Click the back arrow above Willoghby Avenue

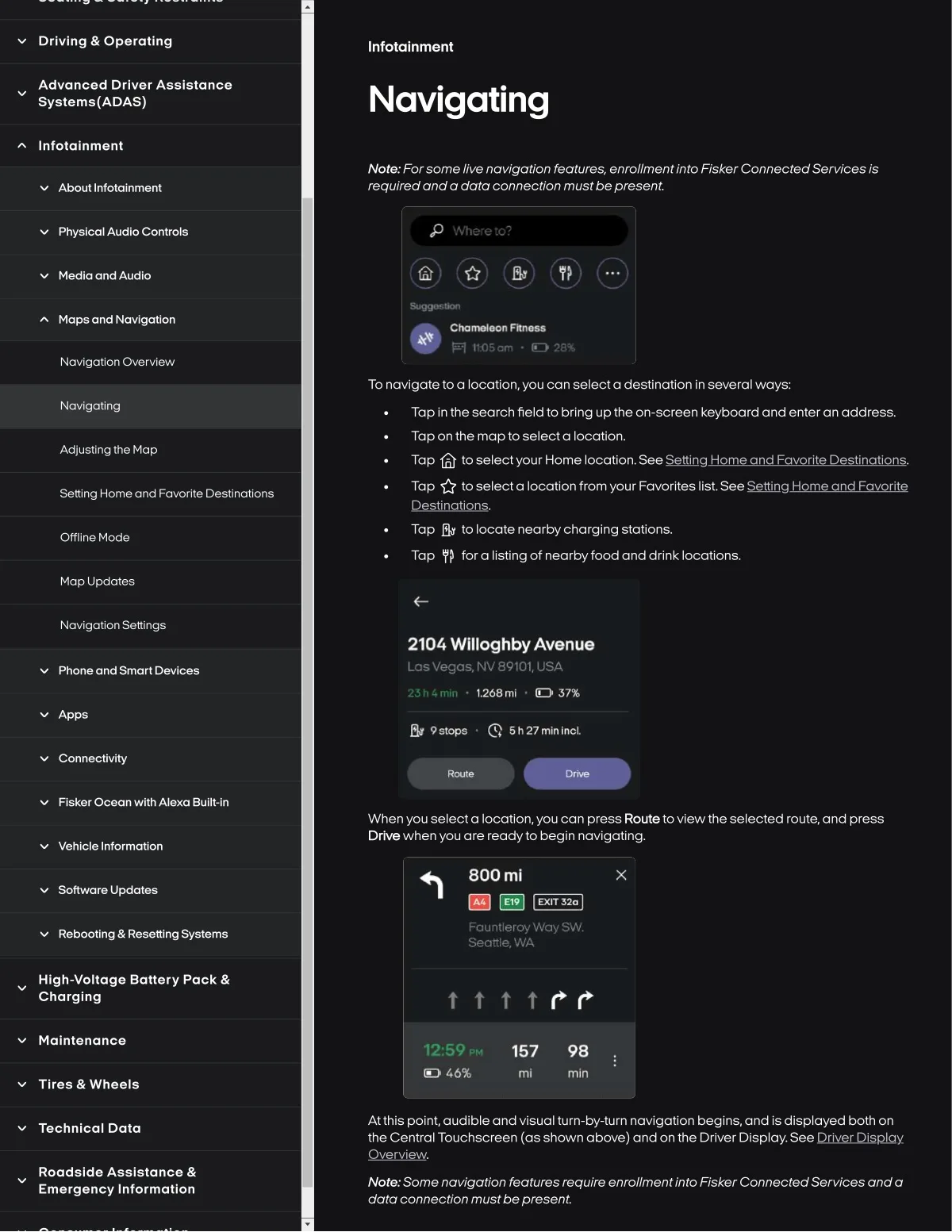[421, 601]
